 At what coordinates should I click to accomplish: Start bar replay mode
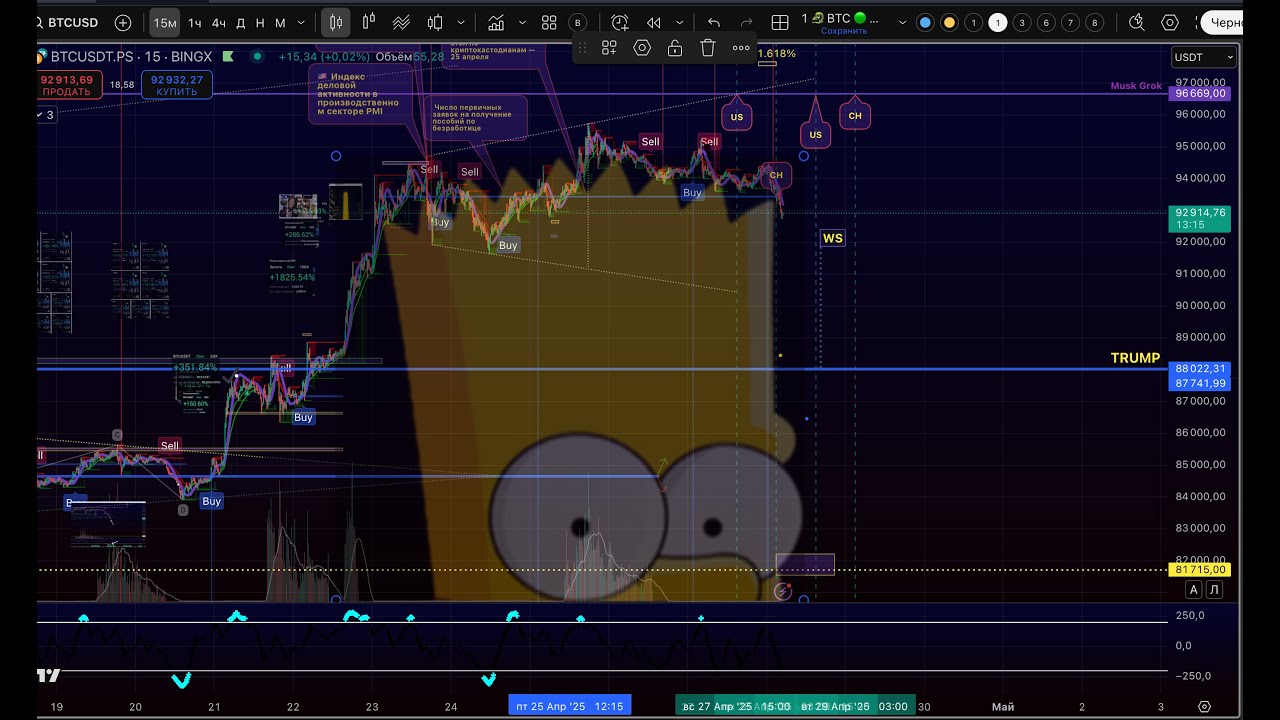[653, 22]
